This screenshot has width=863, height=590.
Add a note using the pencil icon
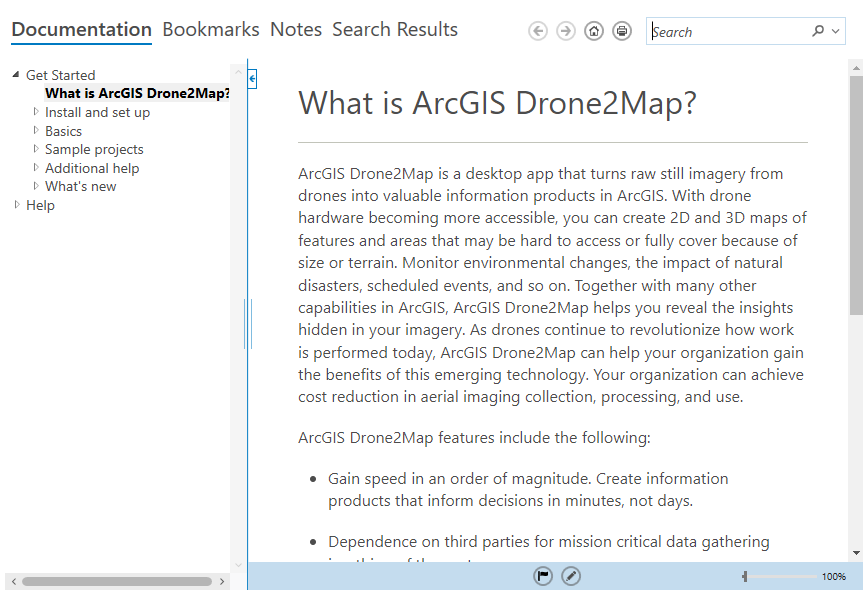(570, 575)
